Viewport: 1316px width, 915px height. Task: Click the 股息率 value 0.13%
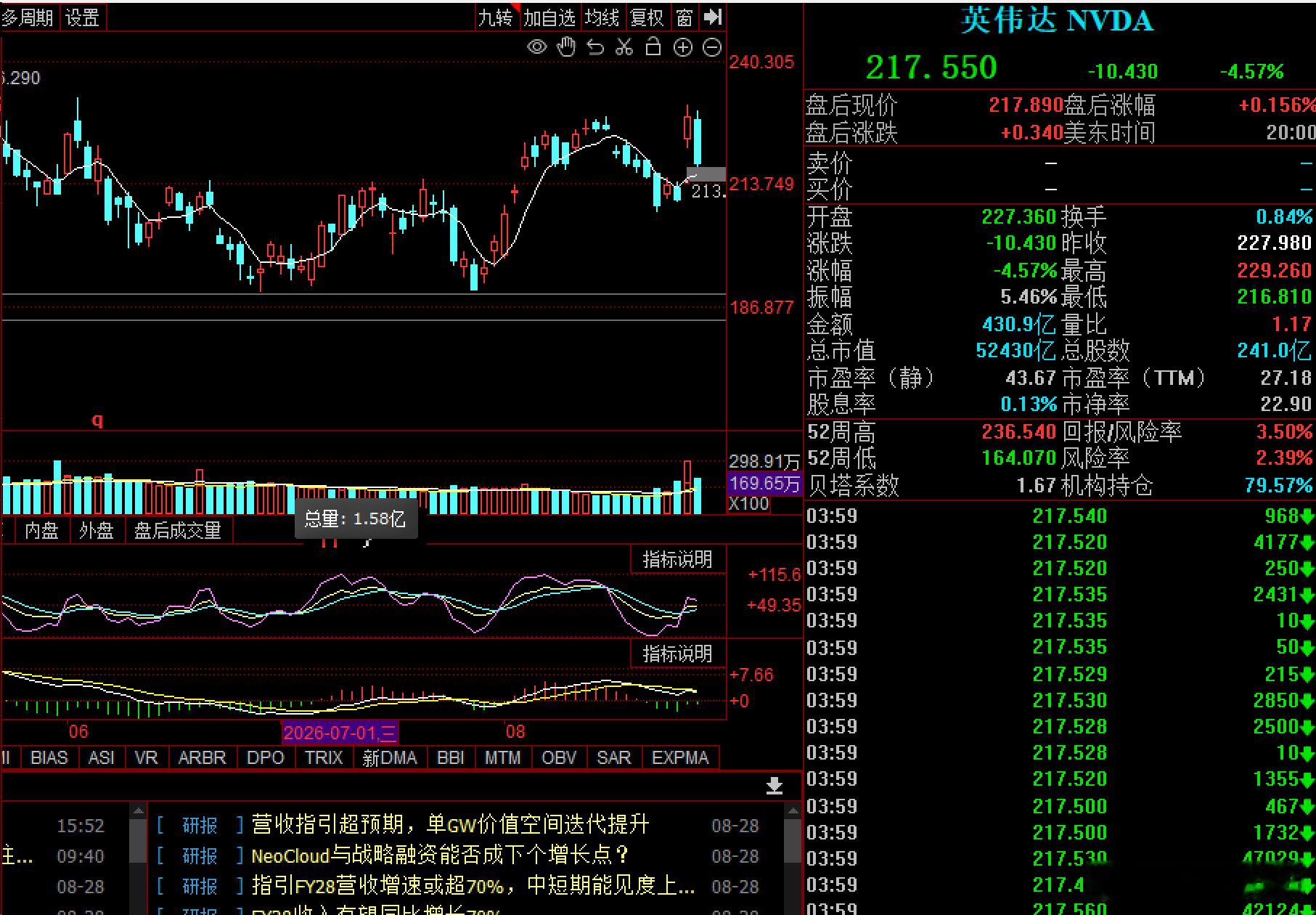point(1029,404)
